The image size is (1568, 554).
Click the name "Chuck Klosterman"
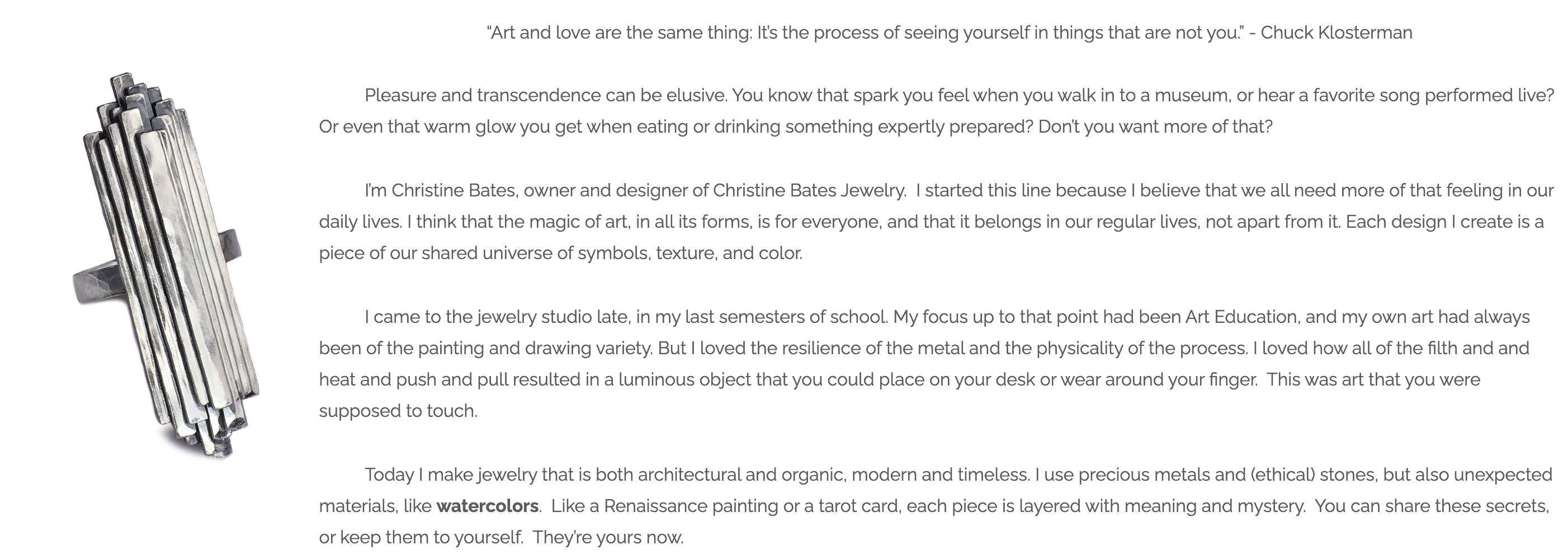coord(1336,32)
